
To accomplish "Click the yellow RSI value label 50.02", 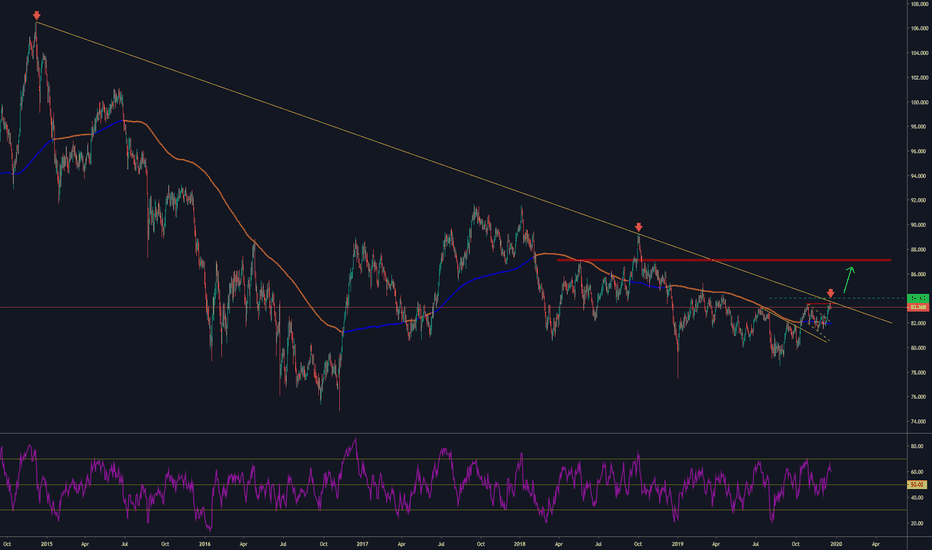I will 916,485.
